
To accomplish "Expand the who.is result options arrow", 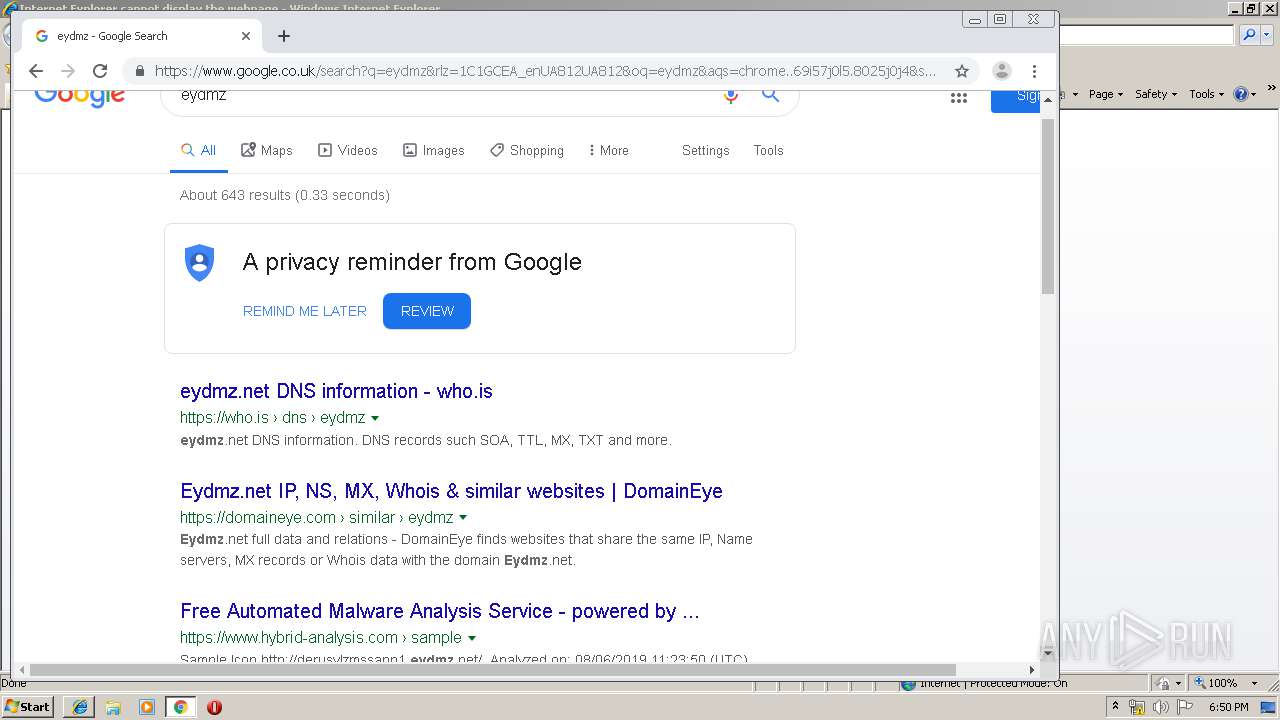I will (375, 418).
